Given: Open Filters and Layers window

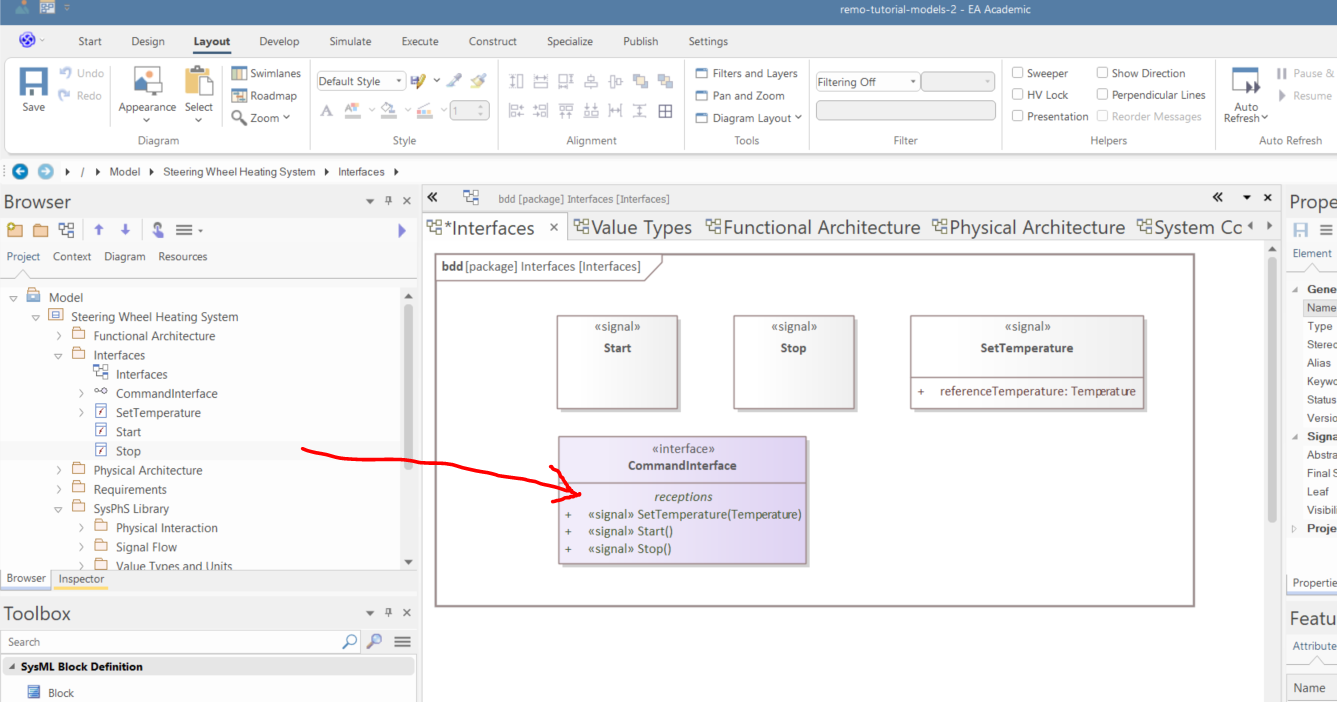Looking at the screenshot, I should 746,73.
